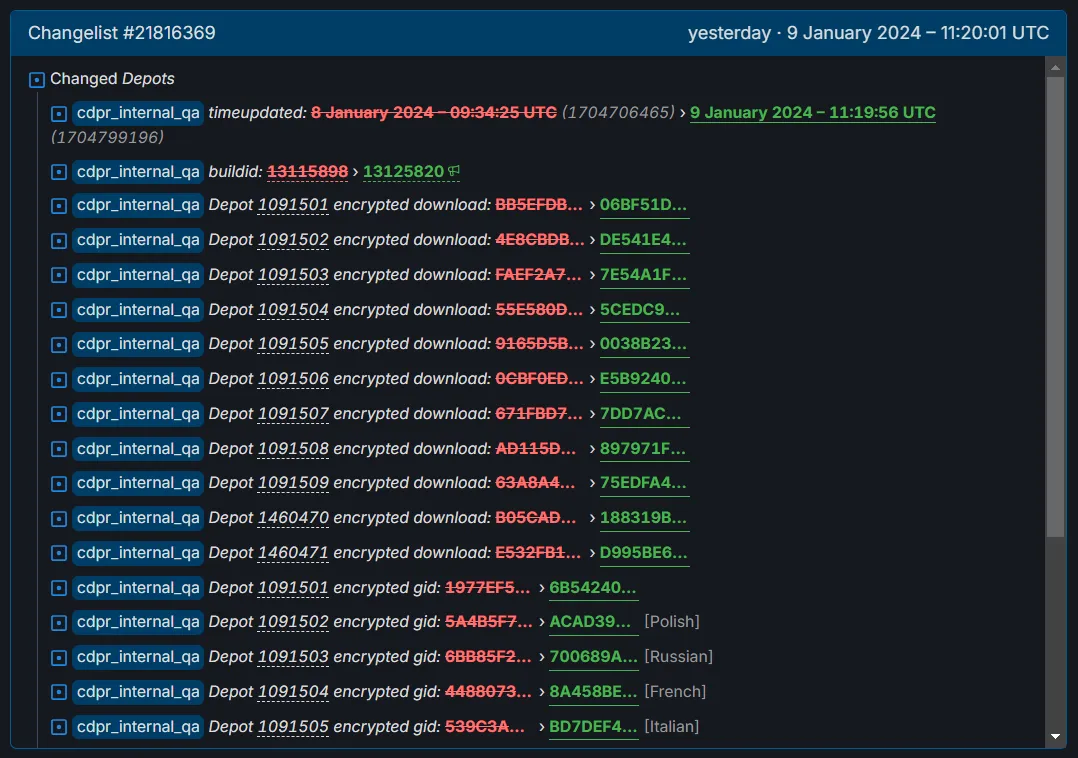Click new hash 75EDFA4...
The image size is (1078, 758).
(644, 483)
